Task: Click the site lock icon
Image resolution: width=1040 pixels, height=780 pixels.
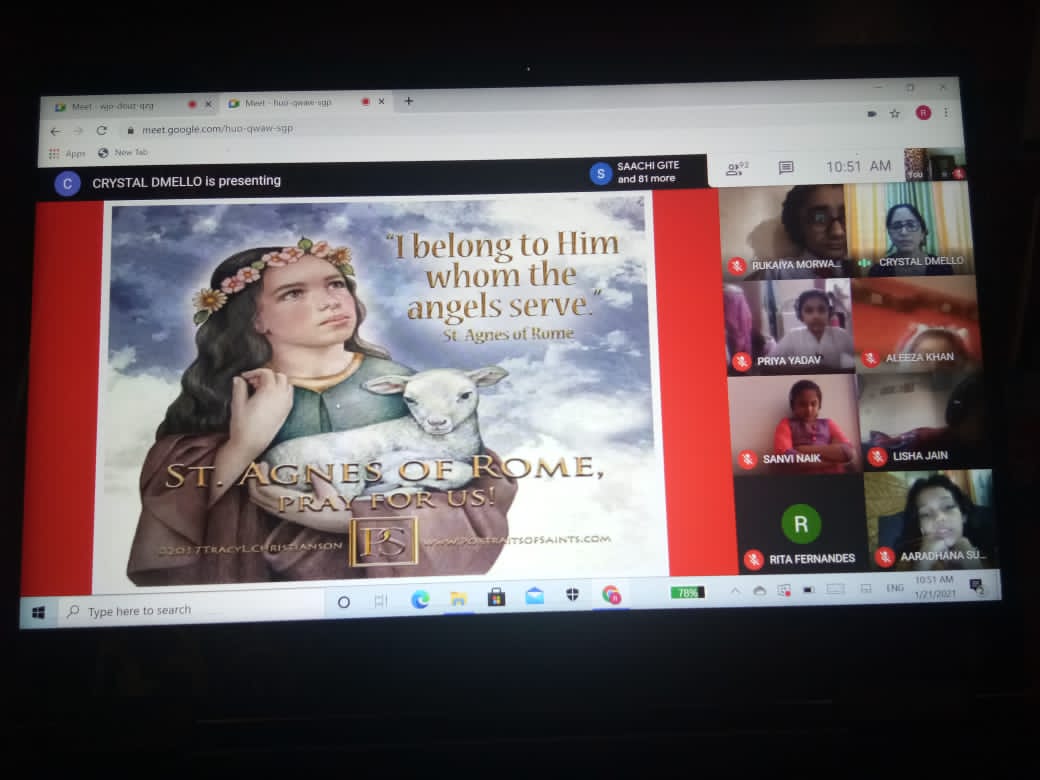Action: click(x=131, y=130)
